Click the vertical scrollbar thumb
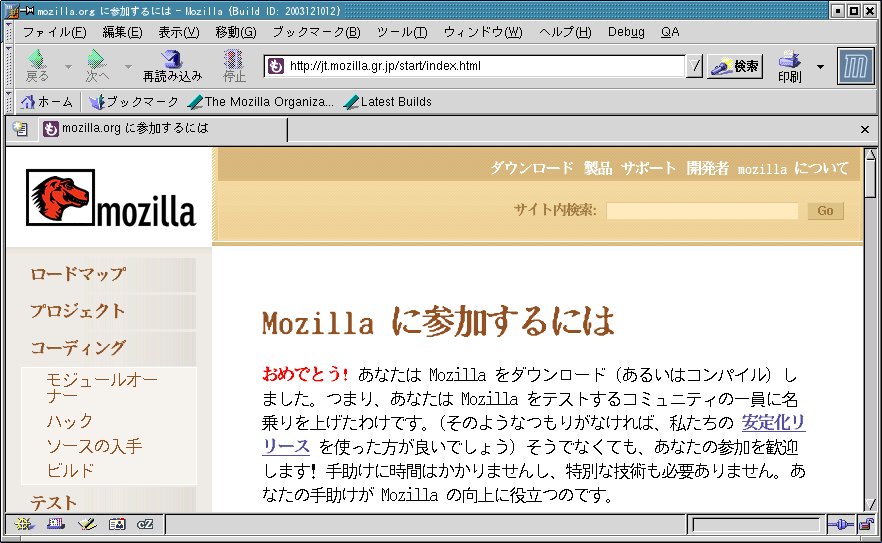The image size is (882, 543). 870,179
